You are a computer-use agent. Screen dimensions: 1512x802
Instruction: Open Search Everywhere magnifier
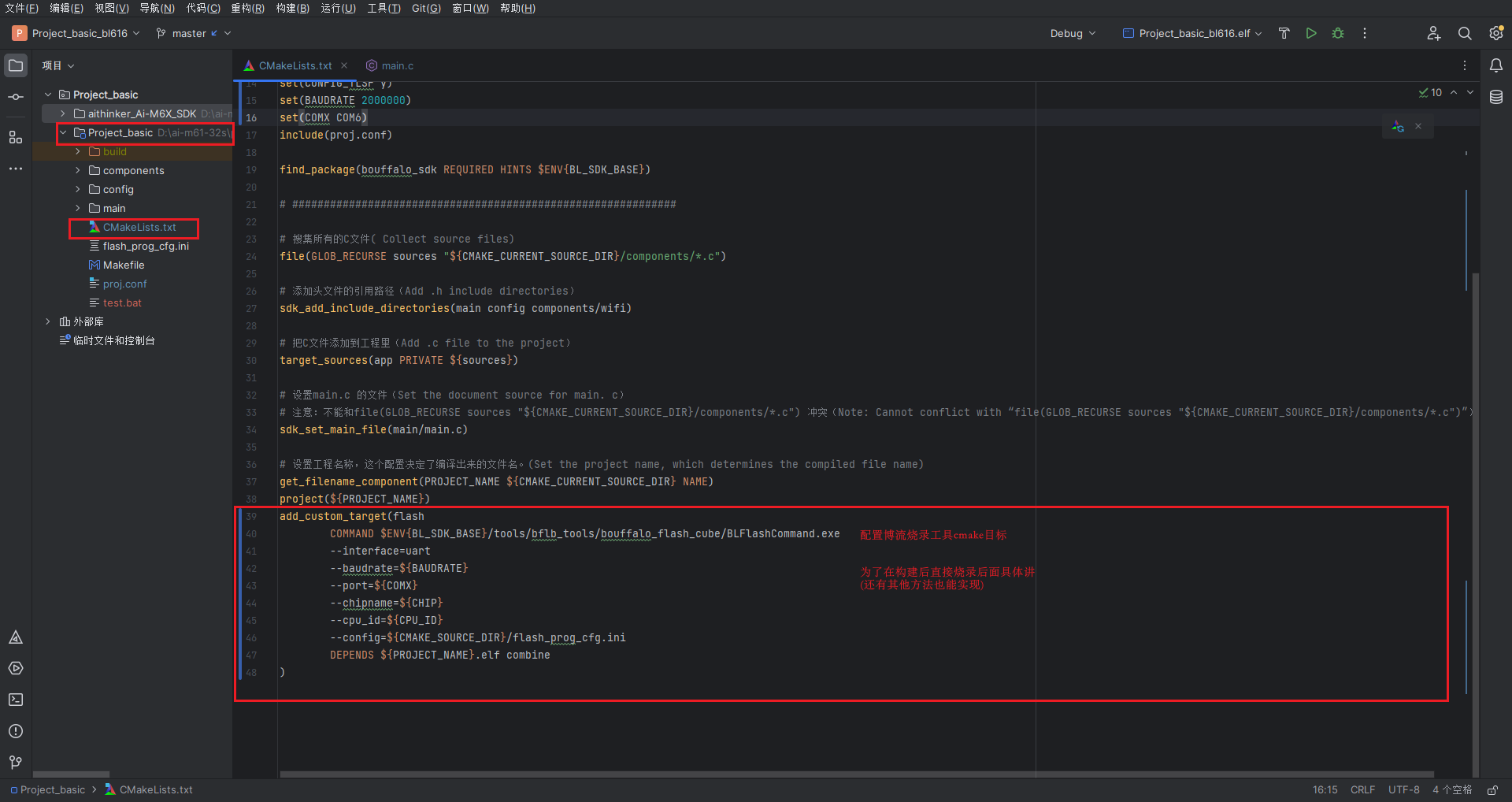pyautogui.click(x=1465, y=33)
